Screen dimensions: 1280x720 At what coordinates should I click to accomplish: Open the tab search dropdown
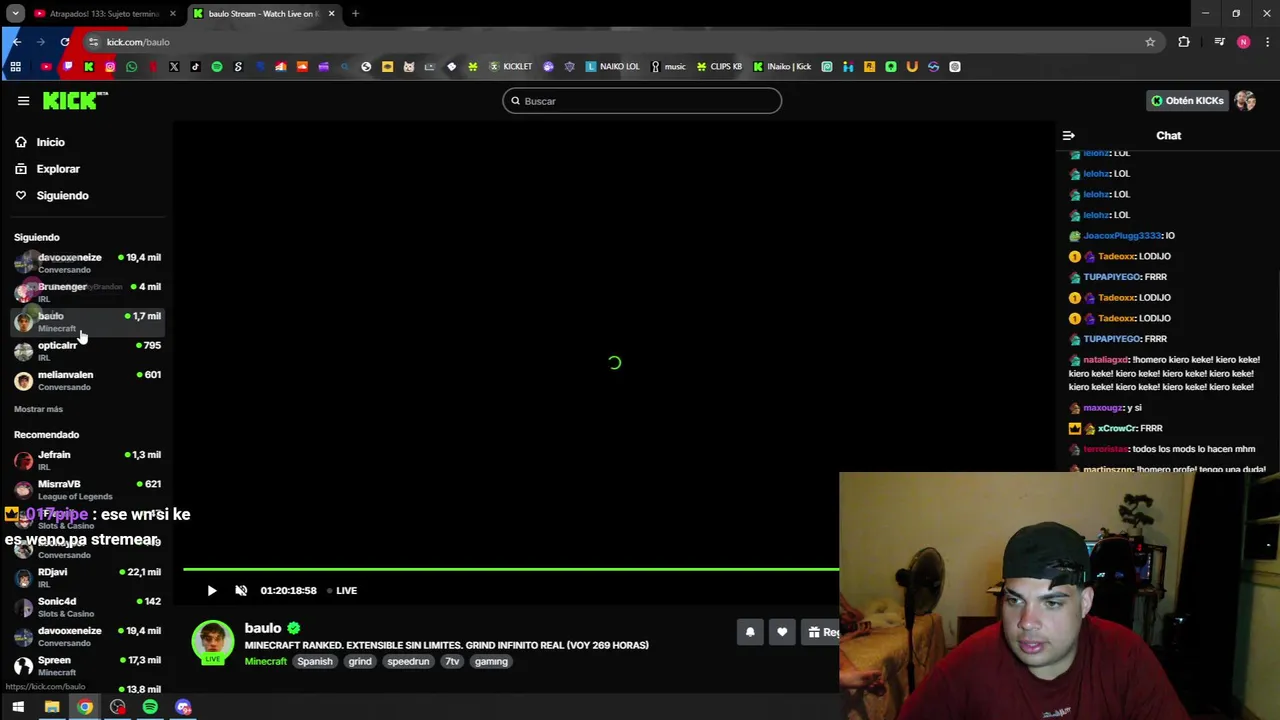15,14
